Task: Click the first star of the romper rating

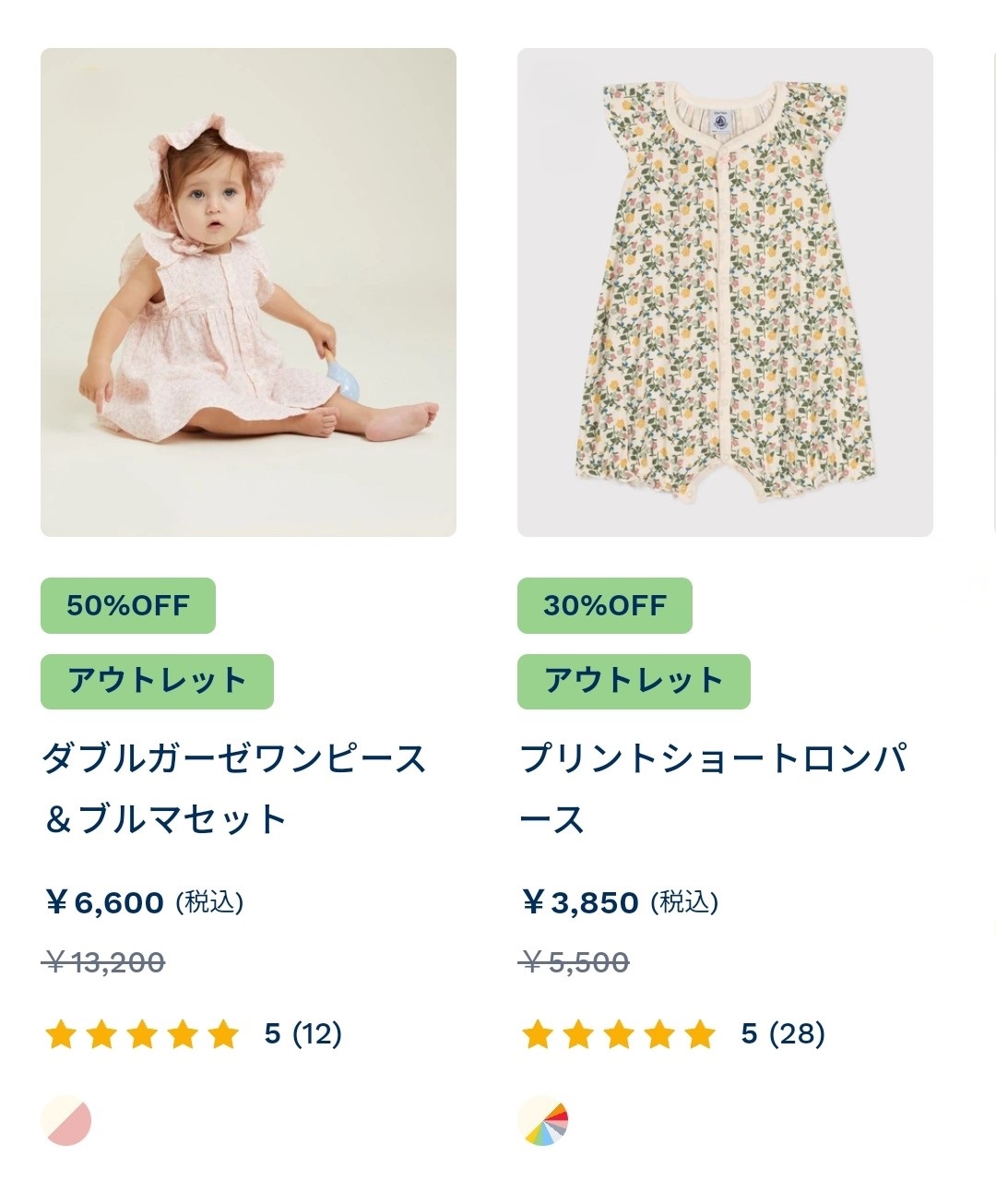Action: pyautogui.click(x=538, y=1034)
